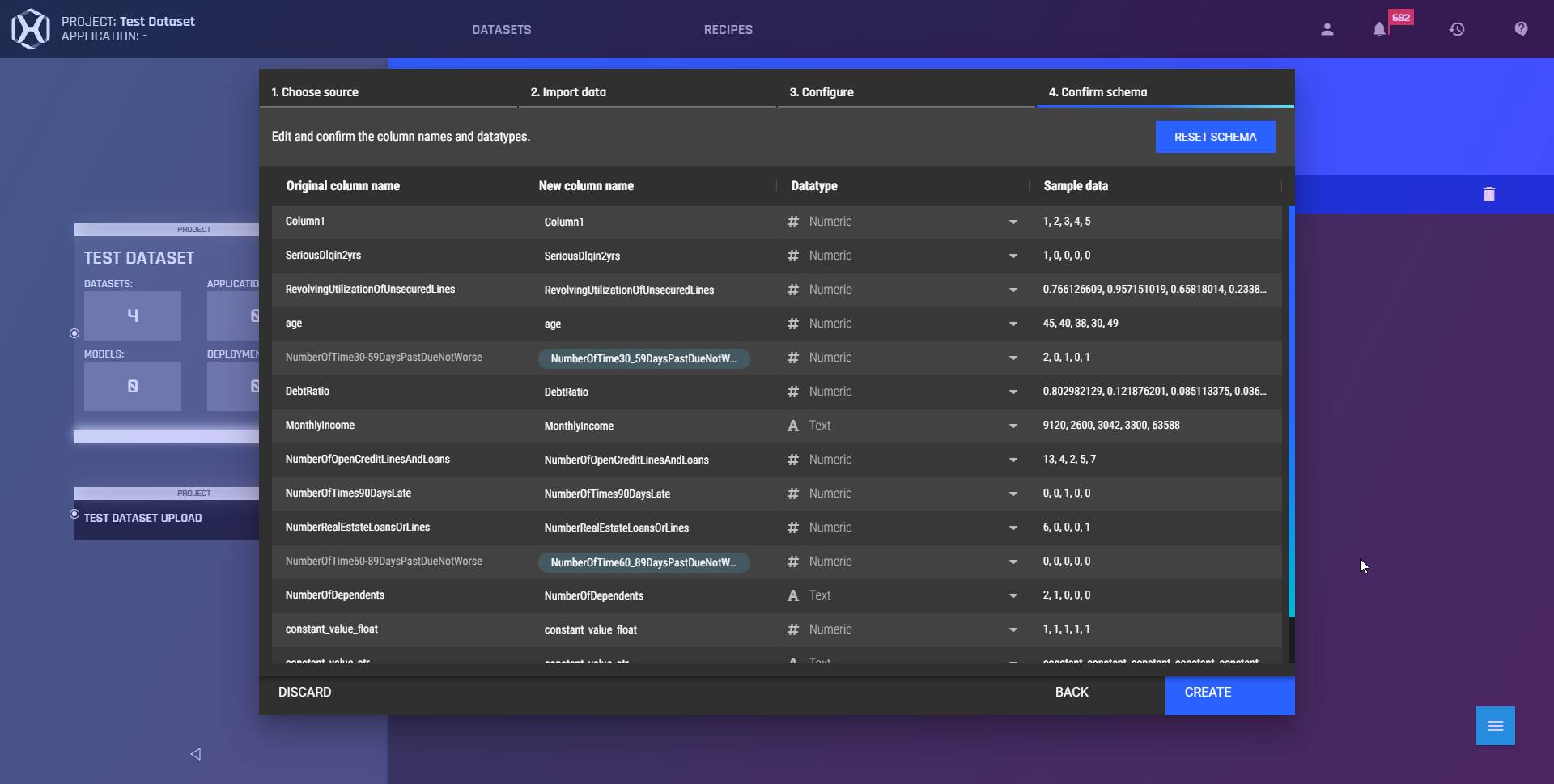Click numeric hash icon in DebtRatio row
Viewport: 1554px width, 784px height.
tap(793, 392)
